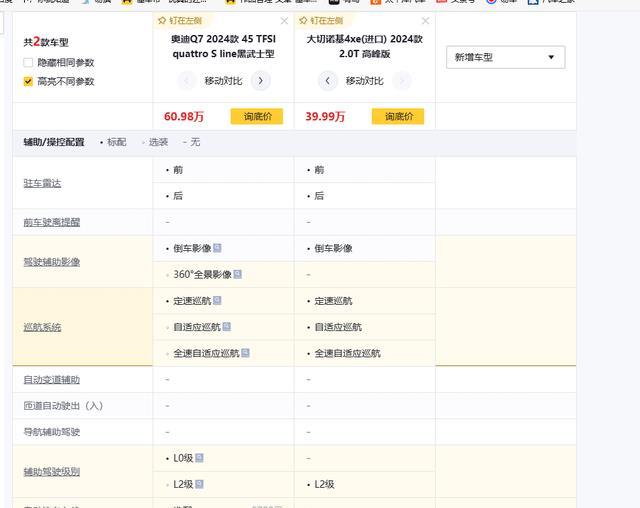Click the 选装 legend entry
This screenshot has height=508, width=640.
(155, 142)
